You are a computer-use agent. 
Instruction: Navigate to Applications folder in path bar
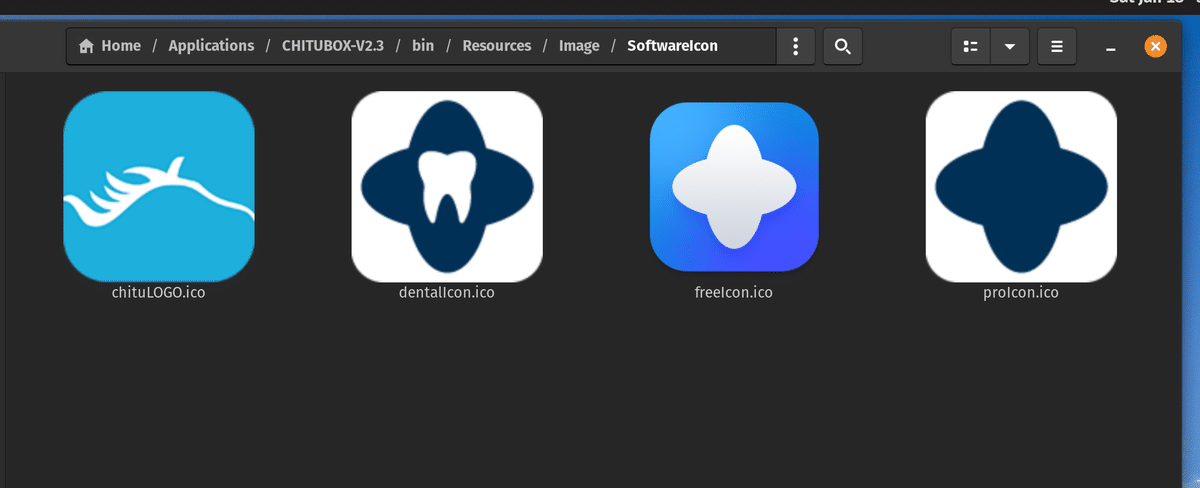(x=211, y=46)
